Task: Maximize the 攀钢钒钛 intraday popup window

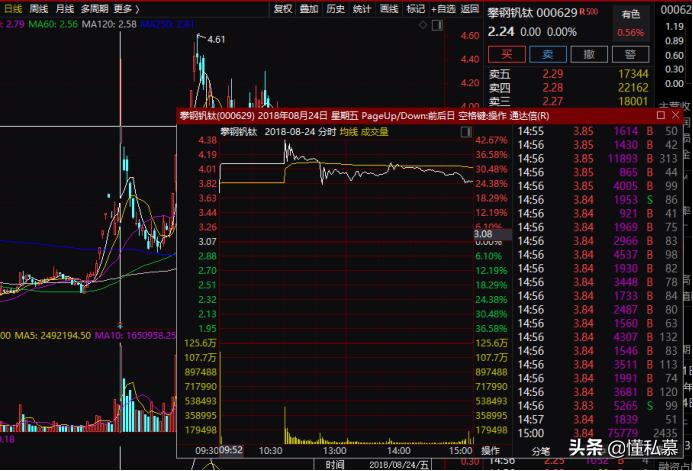Action: coord(661,115)
